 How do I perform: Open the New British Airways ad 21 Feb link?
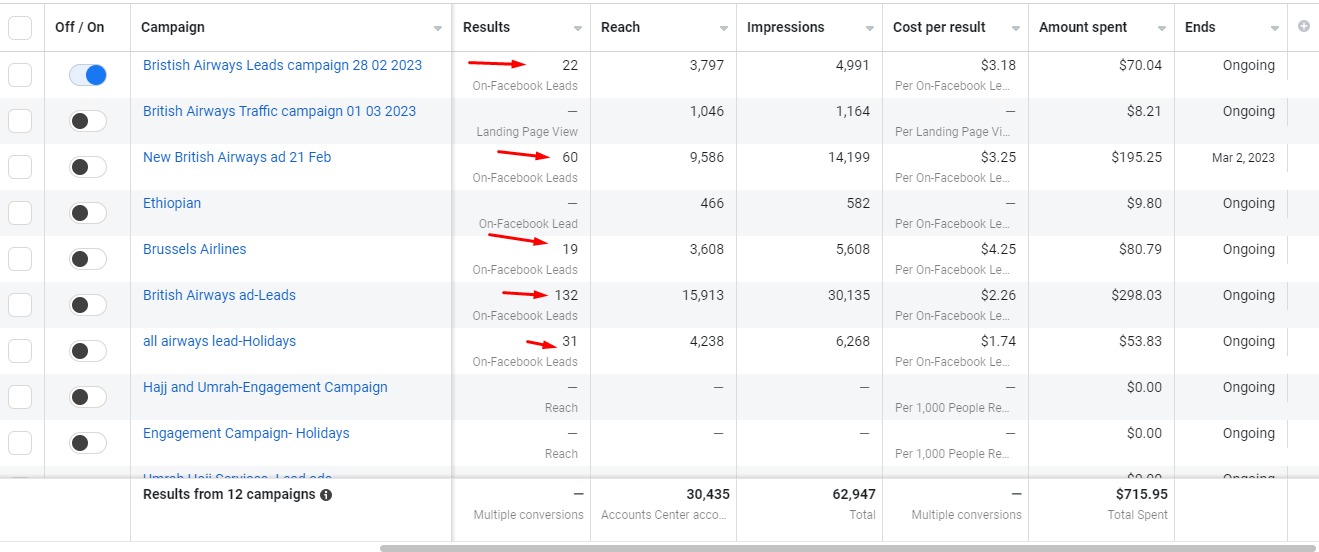[x=237, y=157]
